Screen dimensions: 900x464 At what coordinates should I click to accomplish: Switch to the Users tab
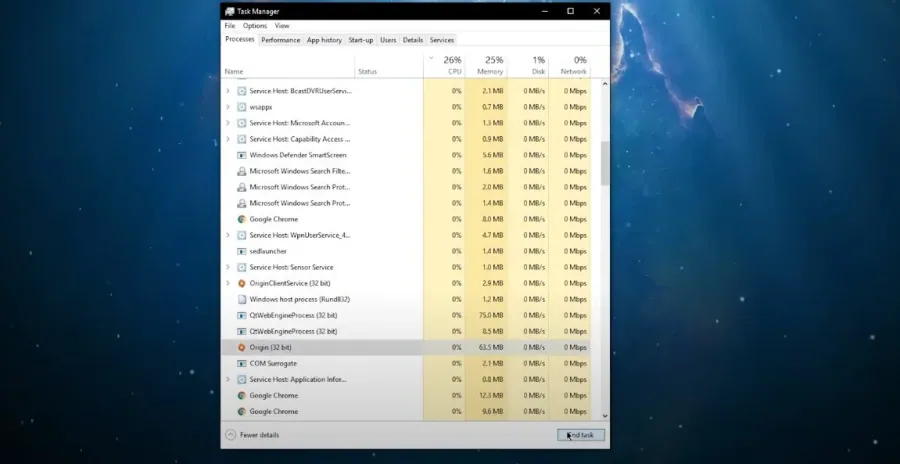click(x=388, y=40)
